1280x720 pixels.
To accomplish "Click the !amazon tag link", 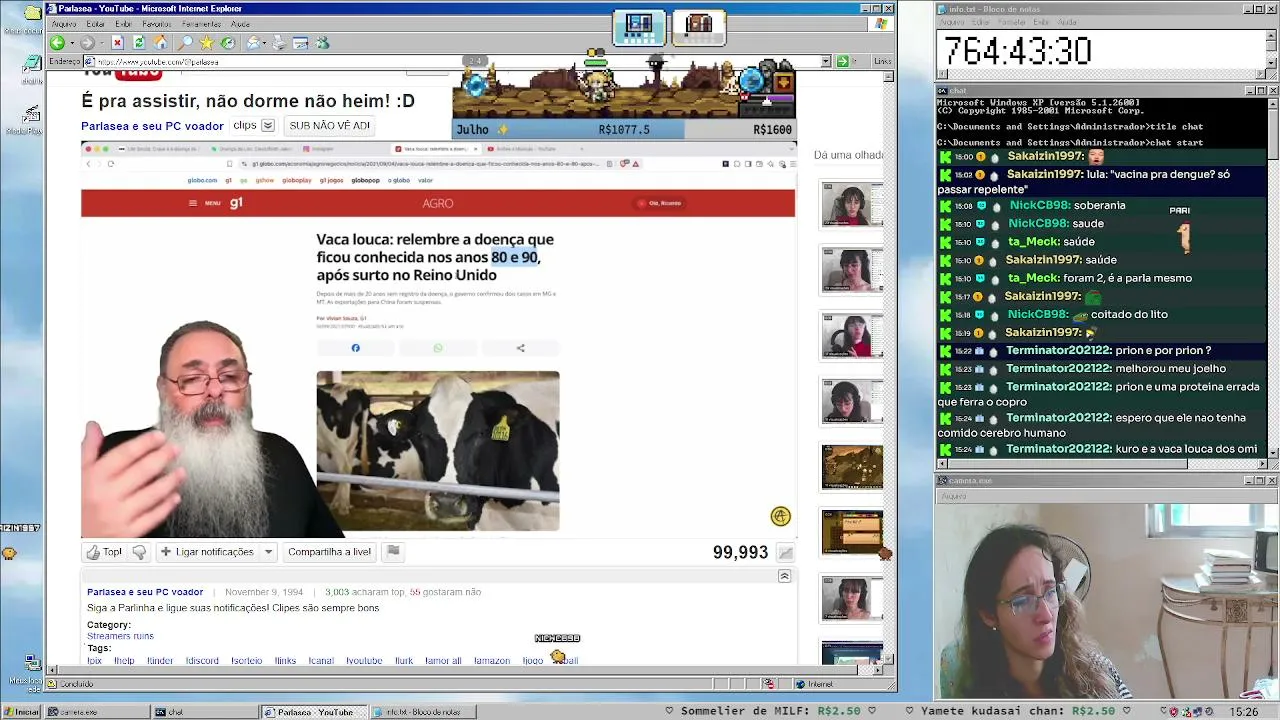I will point(492,661).
